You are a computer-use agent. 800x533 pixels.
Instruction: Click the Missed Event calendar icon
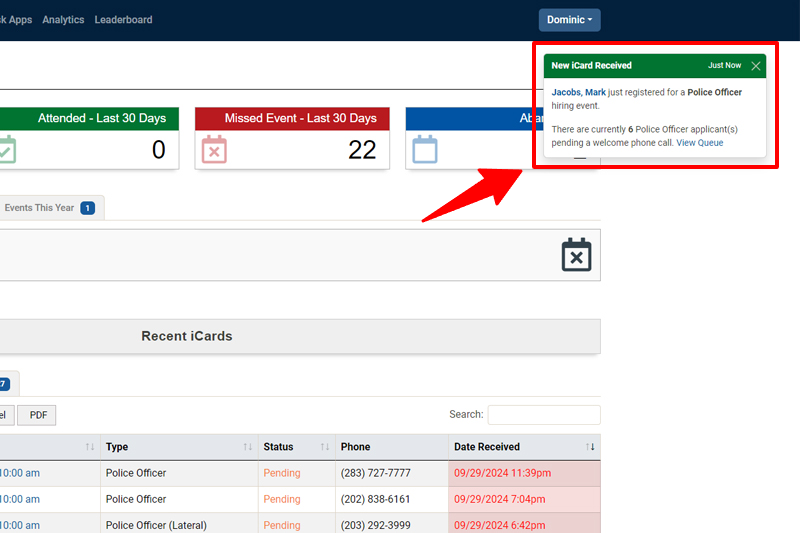(215, 150)
